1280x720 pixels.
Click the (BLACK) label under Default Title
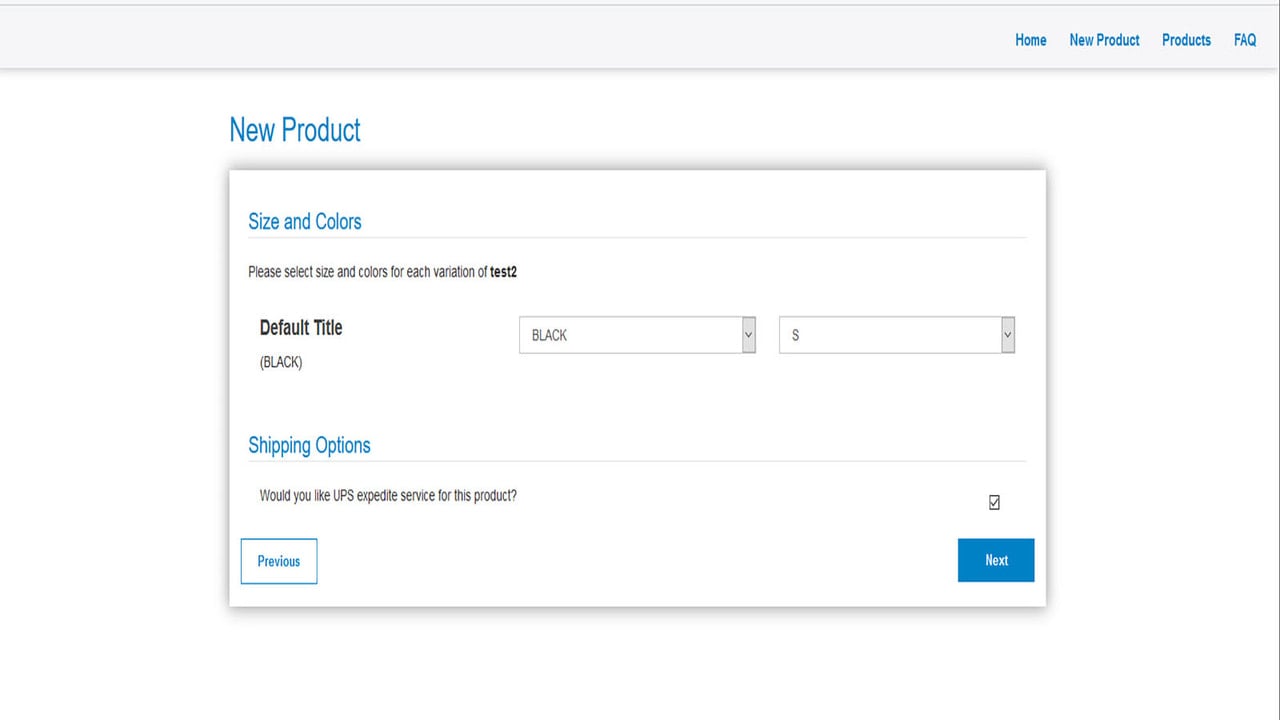281,362
